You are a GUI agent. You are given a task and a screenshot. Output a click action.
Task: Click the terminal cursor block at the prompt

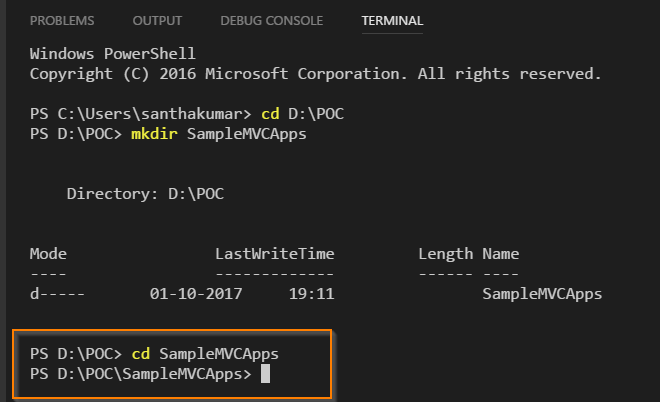[x=265, y=374]
